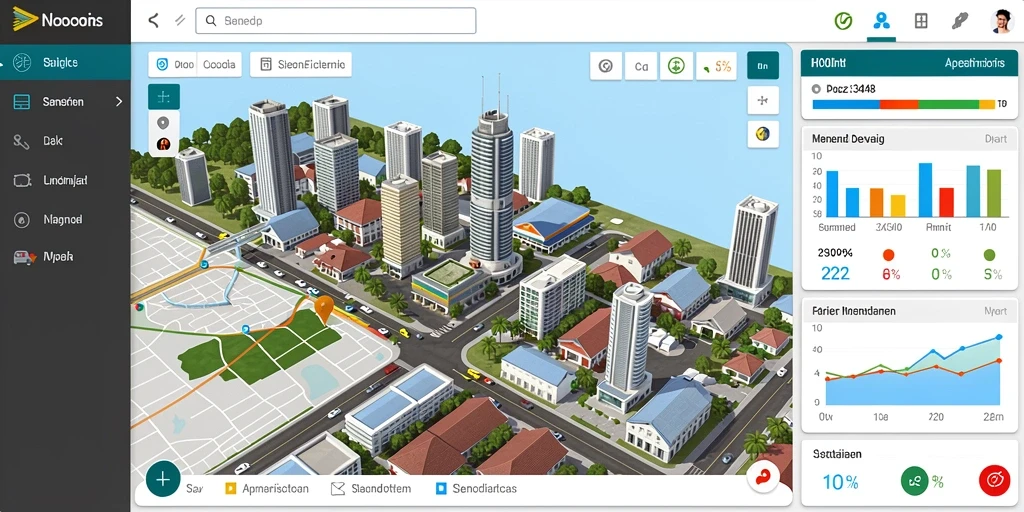Viewport: 1024px width, 512px height.
Task: Open the Djart dropdown in Menend Devaig panel
Action: 995,139
